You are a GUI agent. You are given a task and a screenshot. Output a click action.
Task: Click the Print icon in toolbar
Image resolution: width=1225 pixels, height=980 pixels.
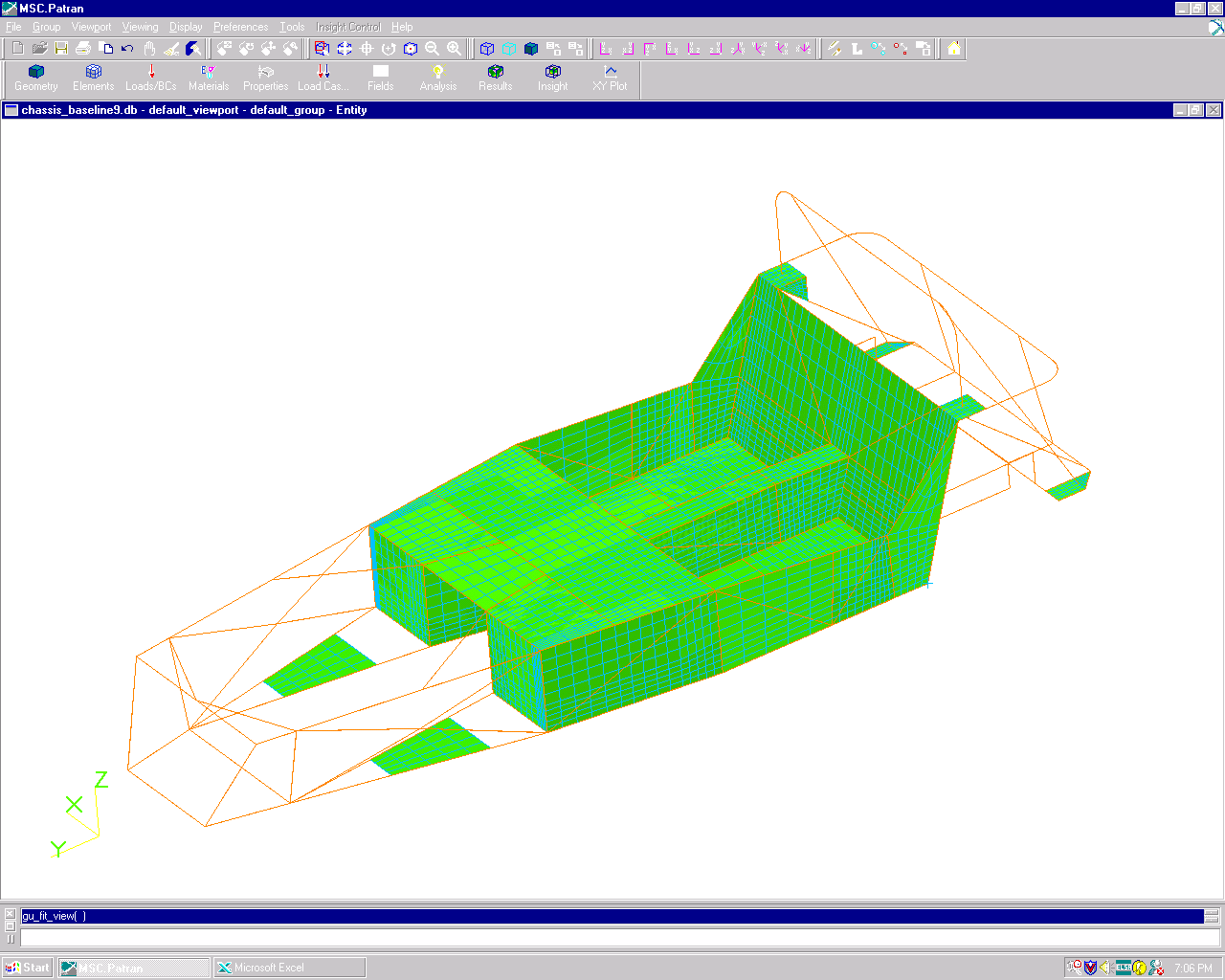83,48
